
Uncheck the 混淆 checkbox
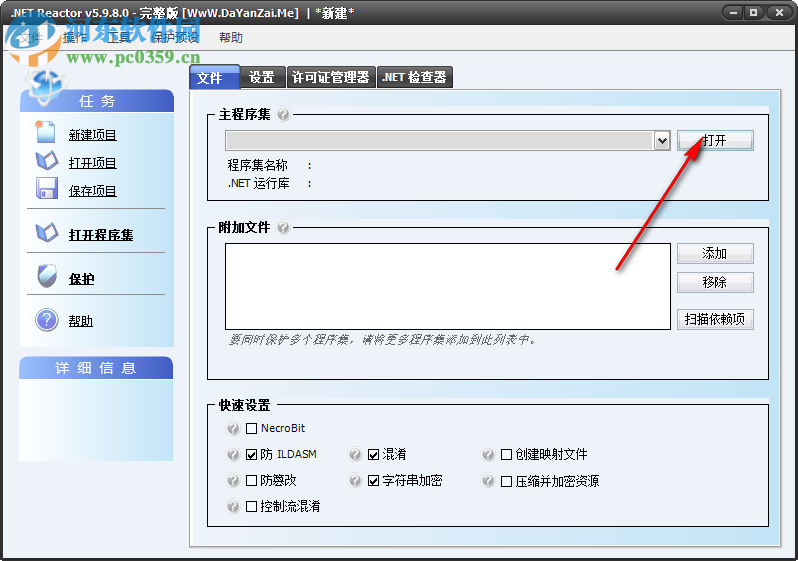click(x=374, y=455)
